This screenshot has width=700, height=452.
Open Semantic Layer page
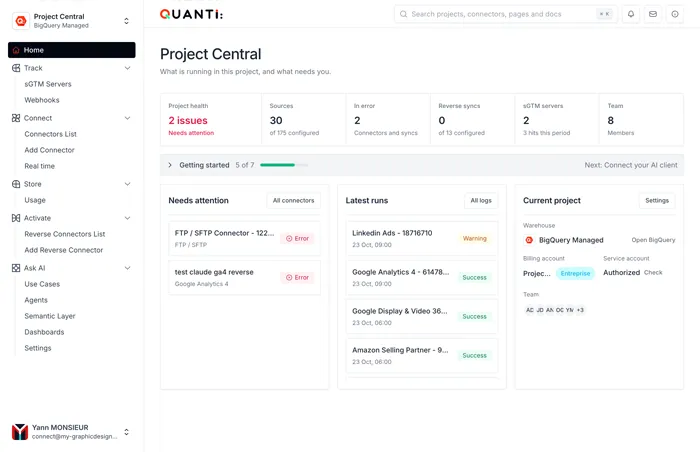click(50, 316)
